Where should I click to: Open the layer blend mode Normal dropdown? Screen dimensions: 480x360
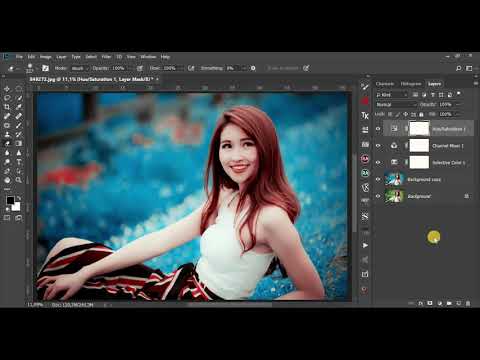click(x=396, y=105)
